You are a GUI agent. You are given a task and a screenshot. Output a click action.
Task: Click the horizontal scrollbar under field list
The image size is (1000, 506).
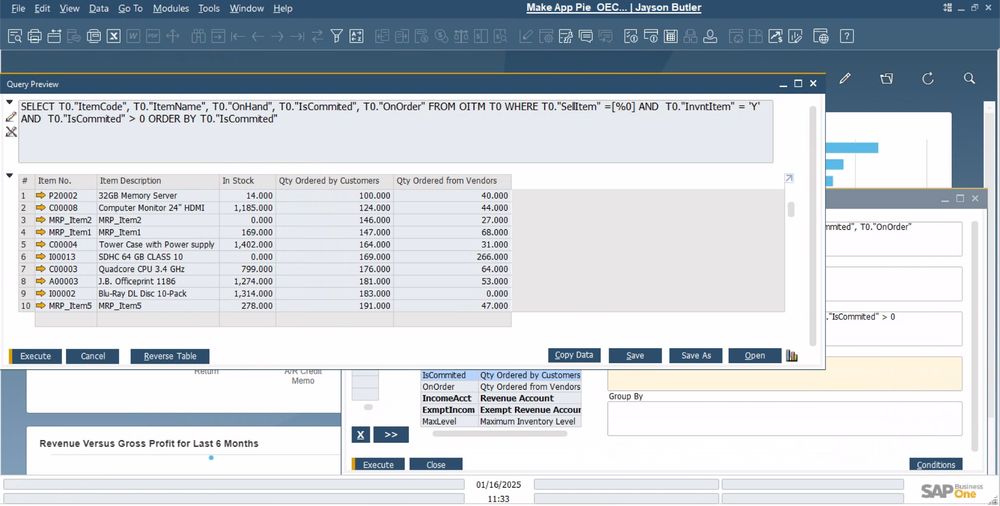[499, 433]
